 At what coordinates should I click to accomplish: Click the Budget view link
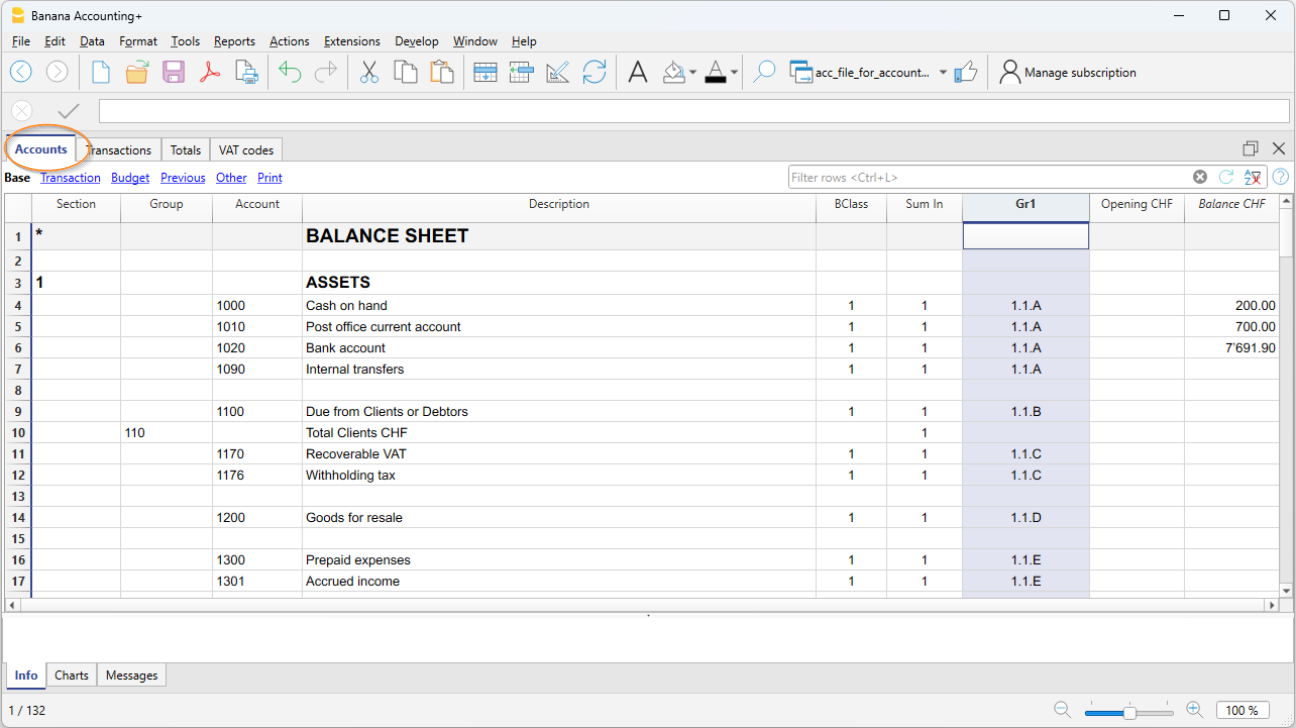[x=130, y=178]
